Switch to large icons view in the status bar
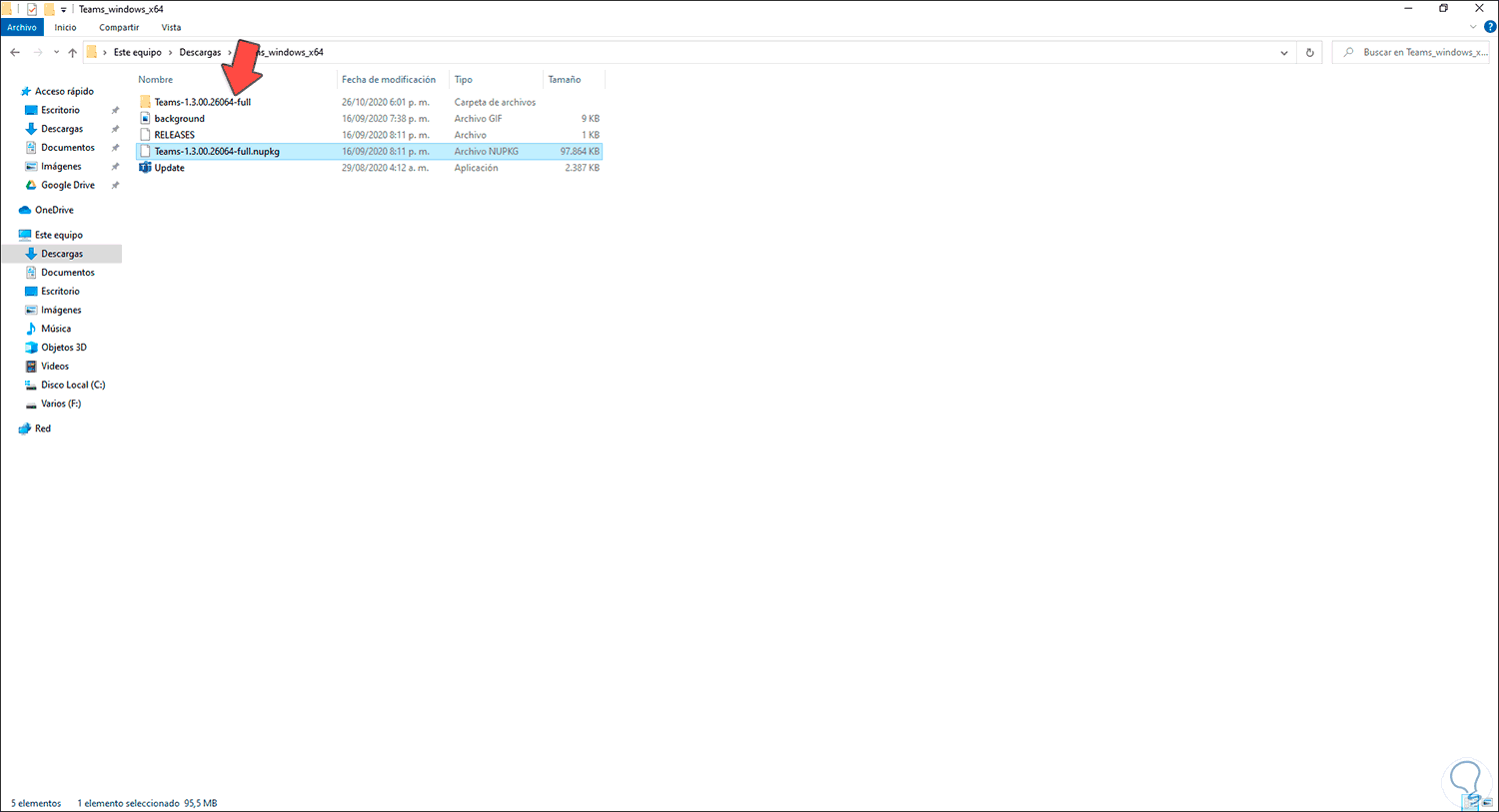Screen dimensions: 1499x812 (x=1487, y=803)
